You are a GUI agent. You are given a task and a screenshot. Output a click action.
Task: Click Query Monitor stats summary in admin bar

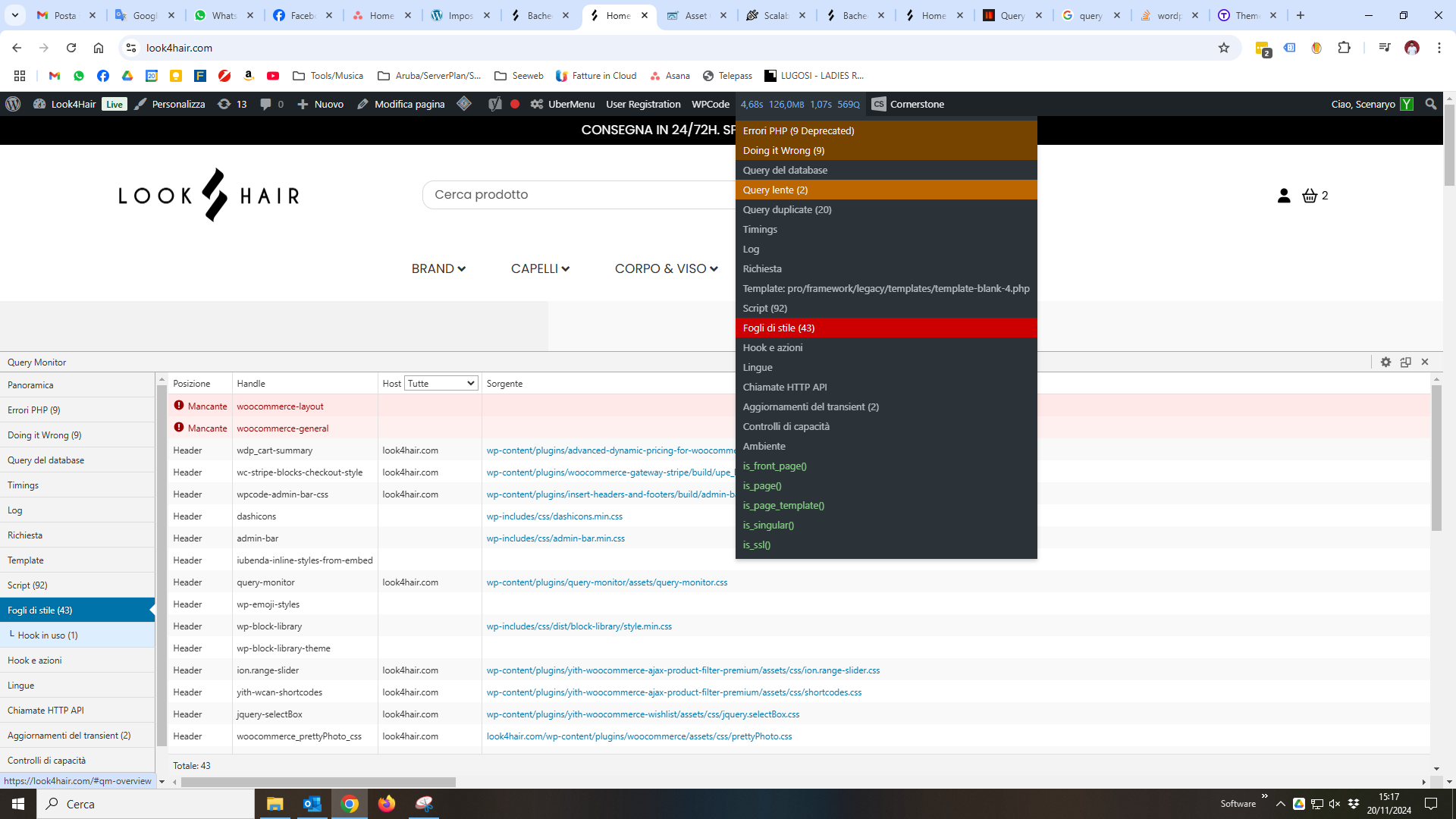[800, 104]
